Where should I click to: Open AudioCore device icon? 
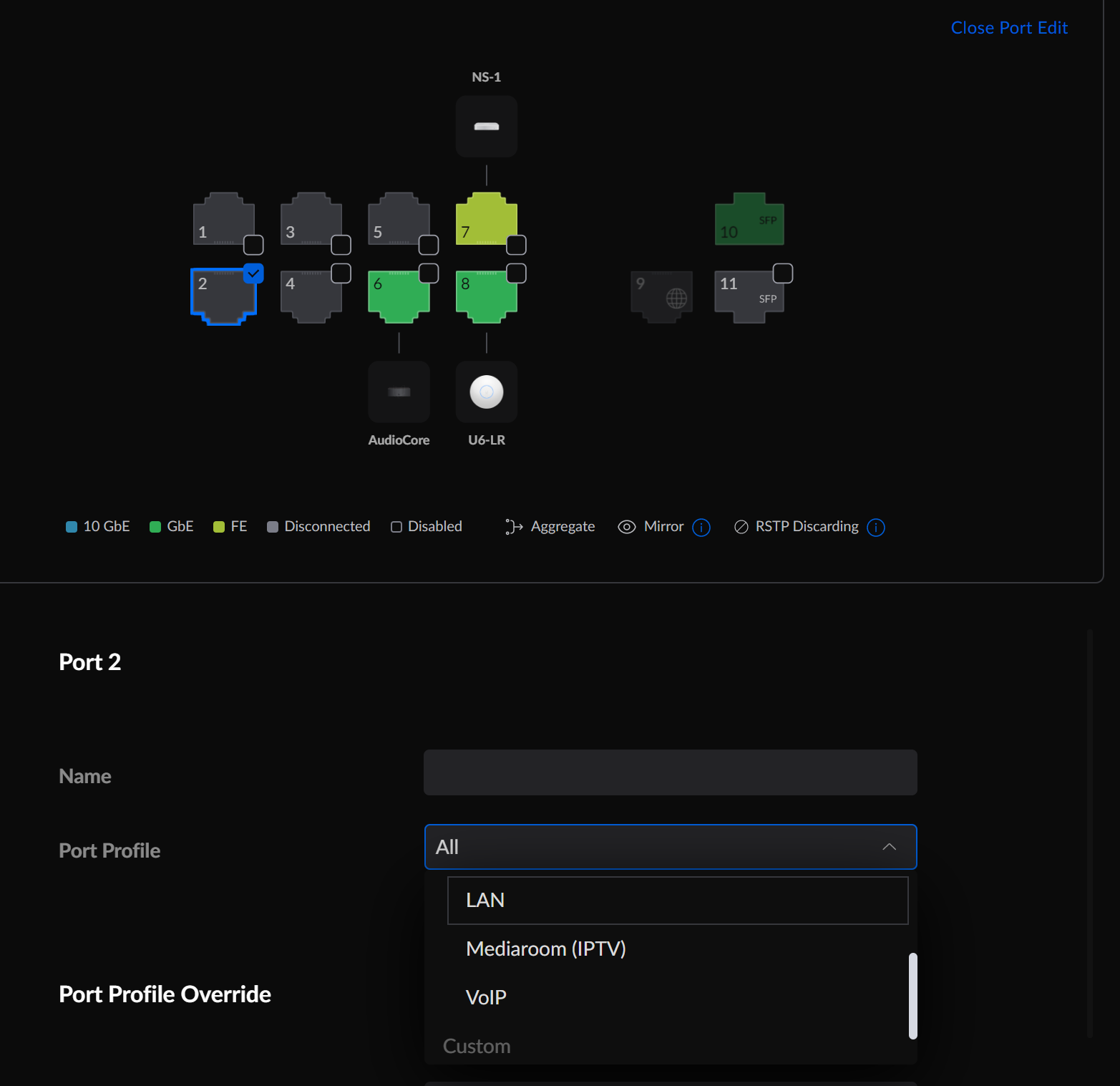pos(399,392)
